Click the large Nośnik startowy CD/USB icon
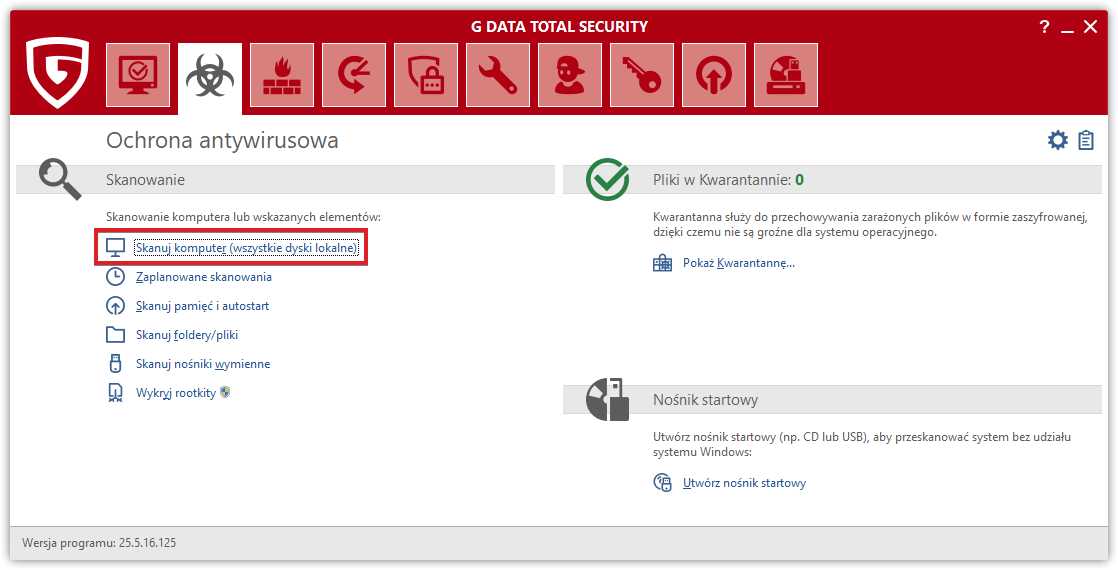The height and width of the screenshot is (570, 1118). [607, 399]
